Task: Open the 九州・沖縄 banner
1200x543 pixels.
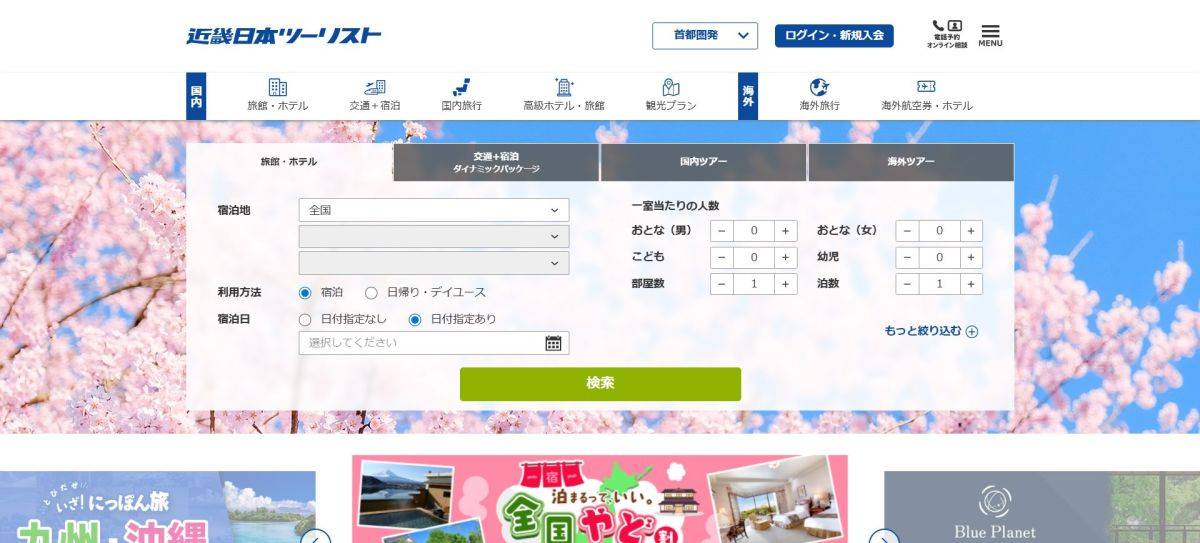Action: tap(157, 507)
